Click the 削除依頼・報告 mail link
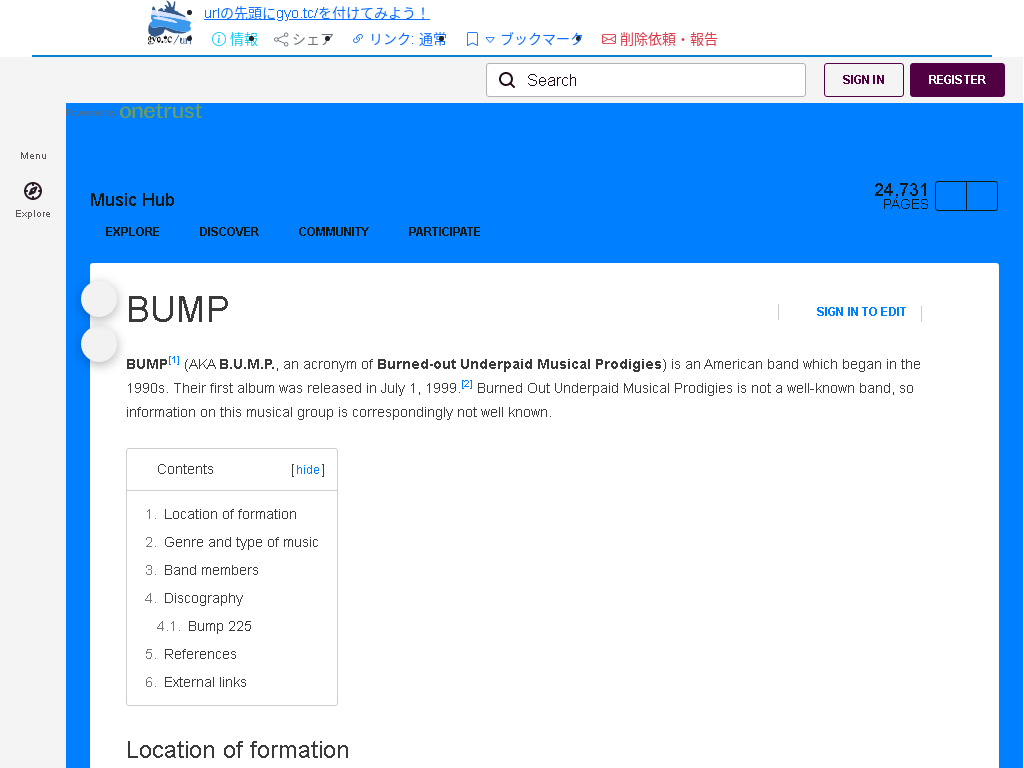This screenshot has height=768, width=1024. 659,39
